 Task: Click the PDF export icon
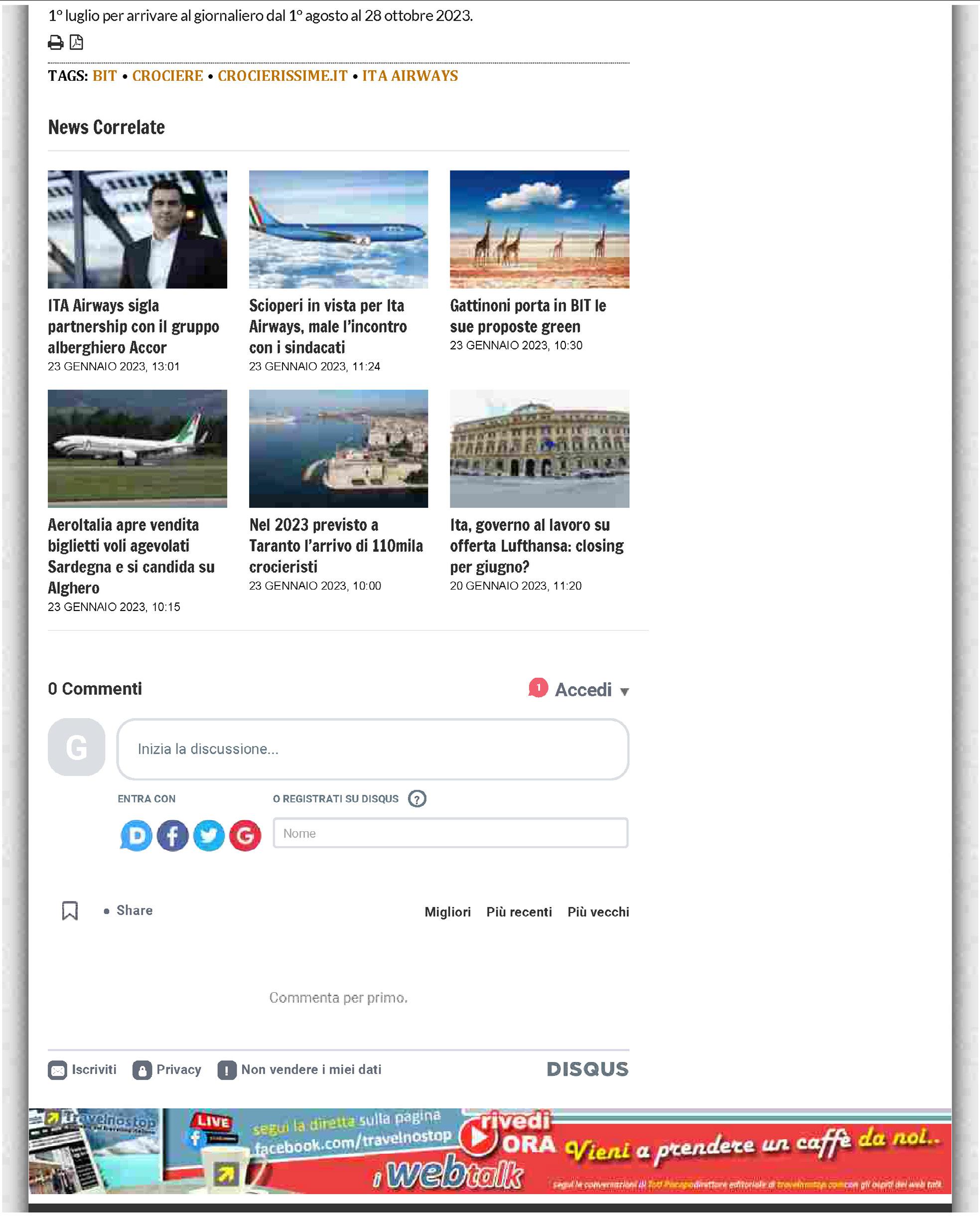[76, 42]
